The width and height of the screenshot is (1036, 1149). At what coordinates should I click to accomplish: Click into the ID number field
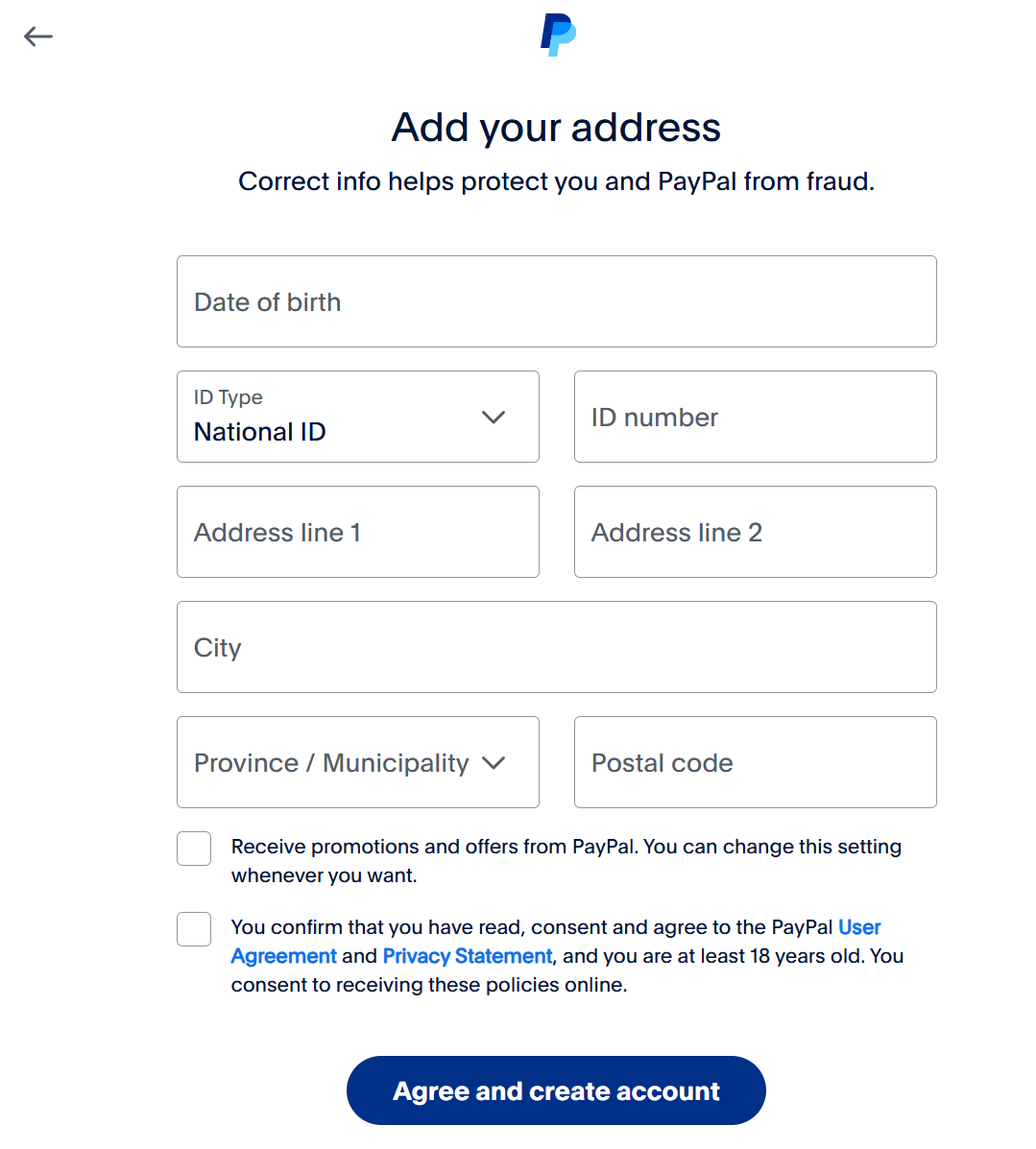pyautogui.click(x=755, y=417)
